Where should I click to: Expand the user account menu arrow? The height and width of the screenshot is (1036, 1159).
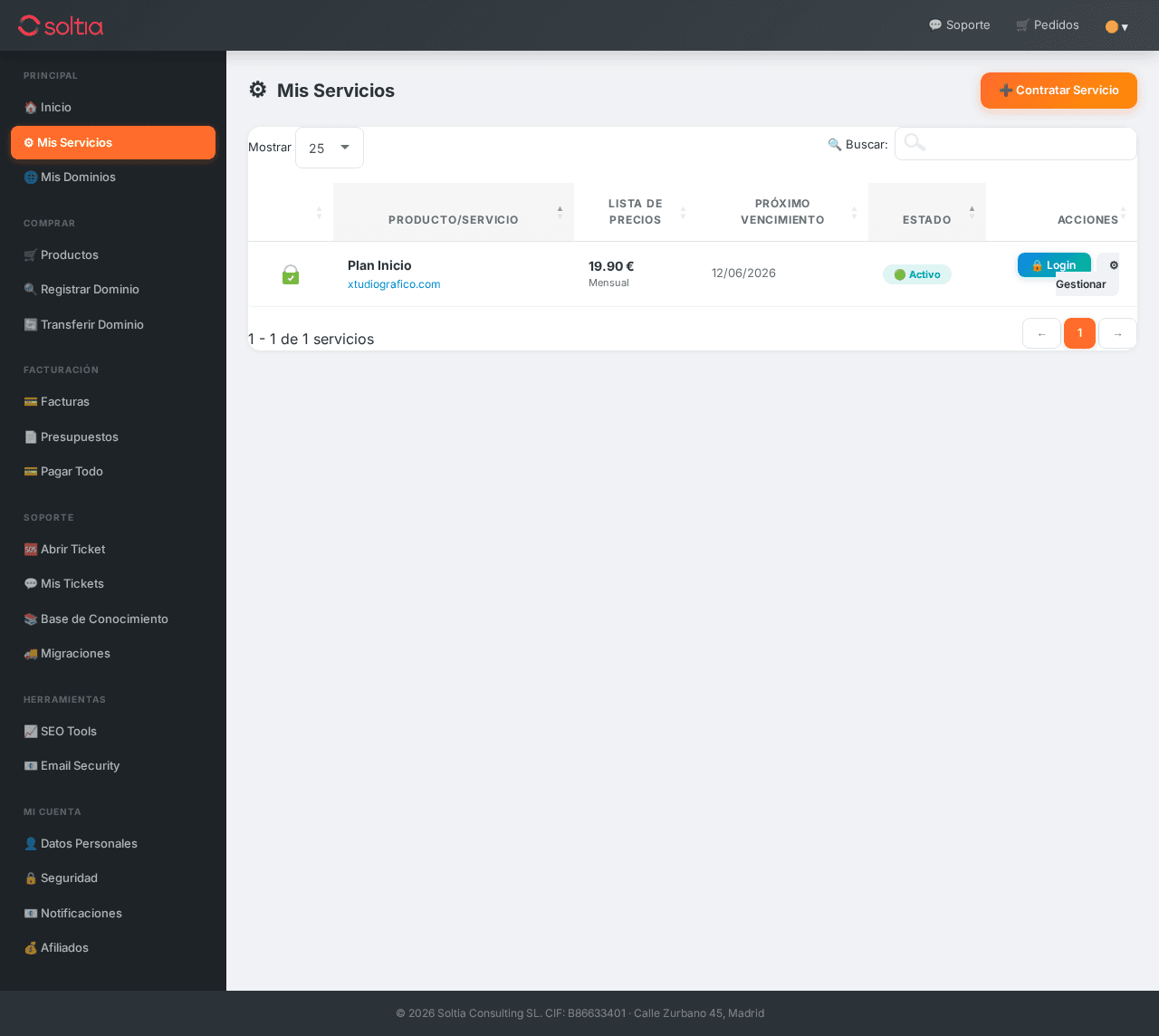[1125, 27]
